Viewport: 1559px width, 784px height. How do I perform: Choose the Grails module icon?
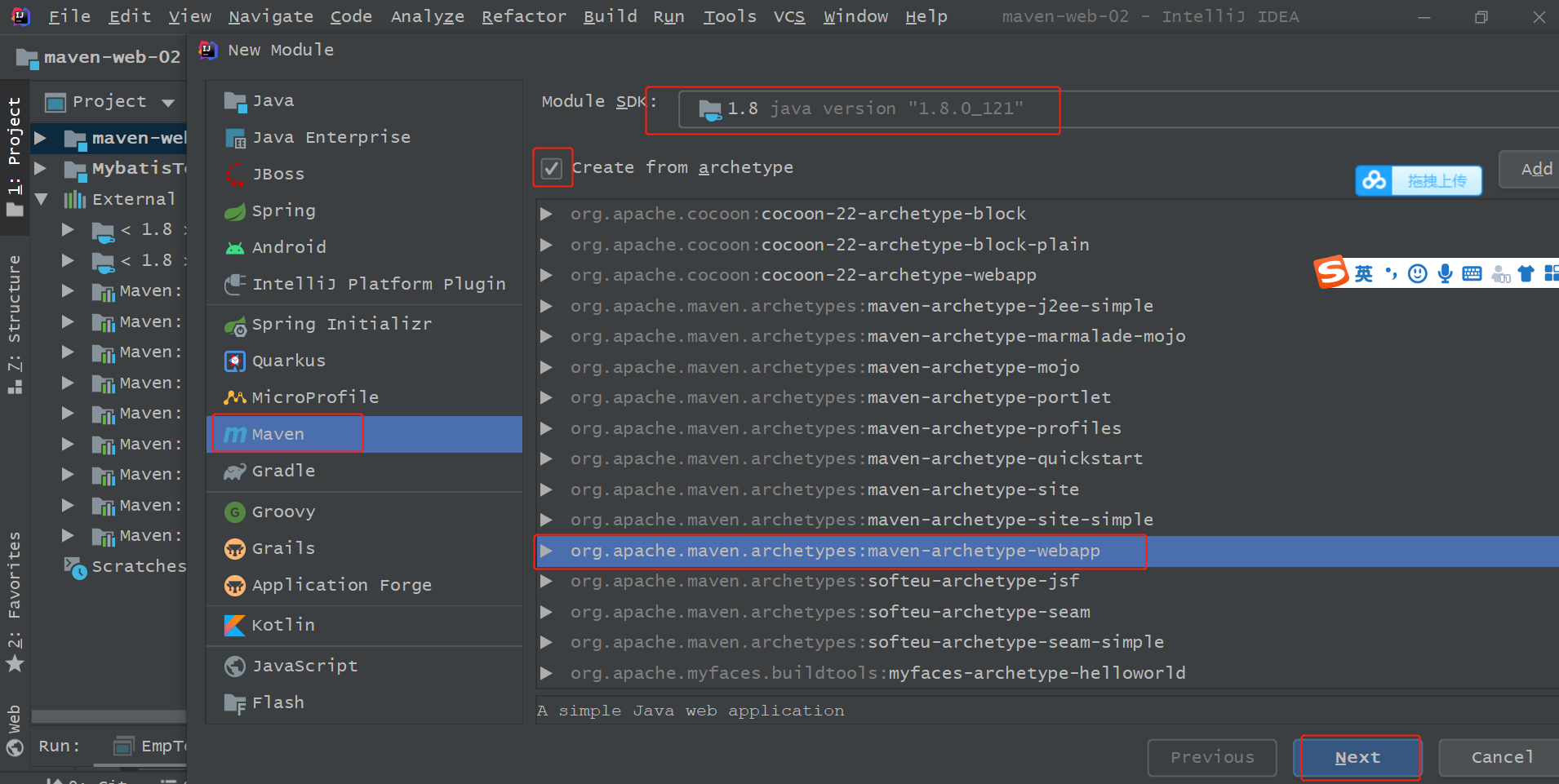235,549
